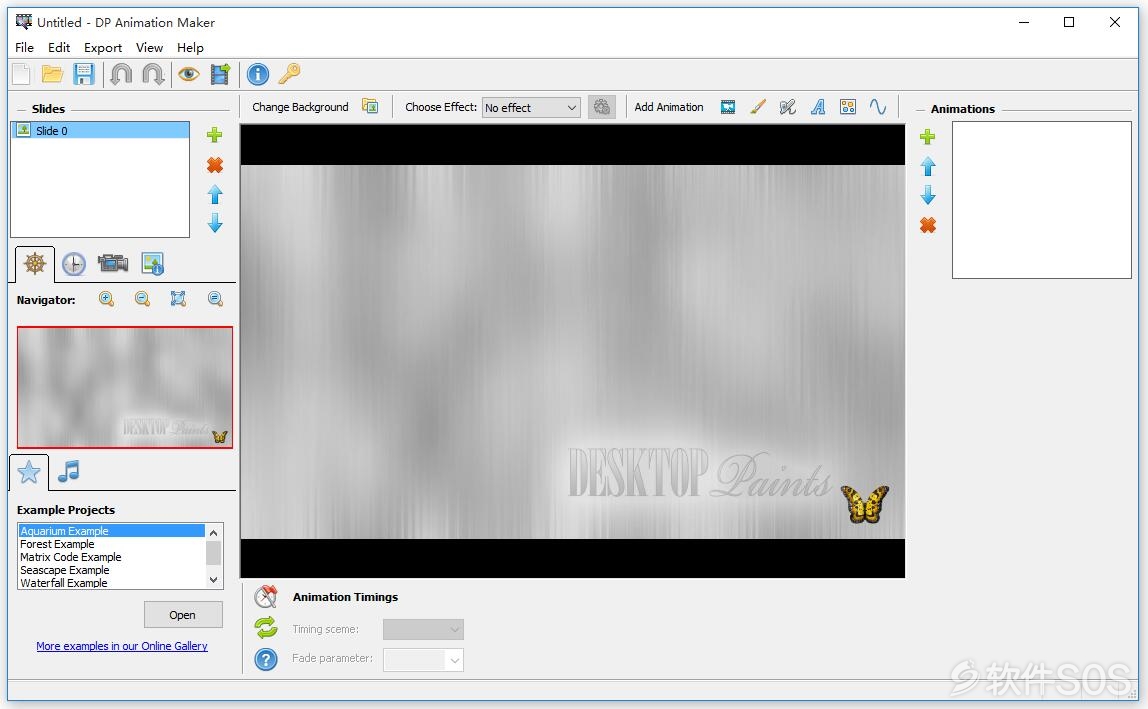1148x709 pixels.
Task: Move slide down with blue arrow
Action: click(215, 223)
